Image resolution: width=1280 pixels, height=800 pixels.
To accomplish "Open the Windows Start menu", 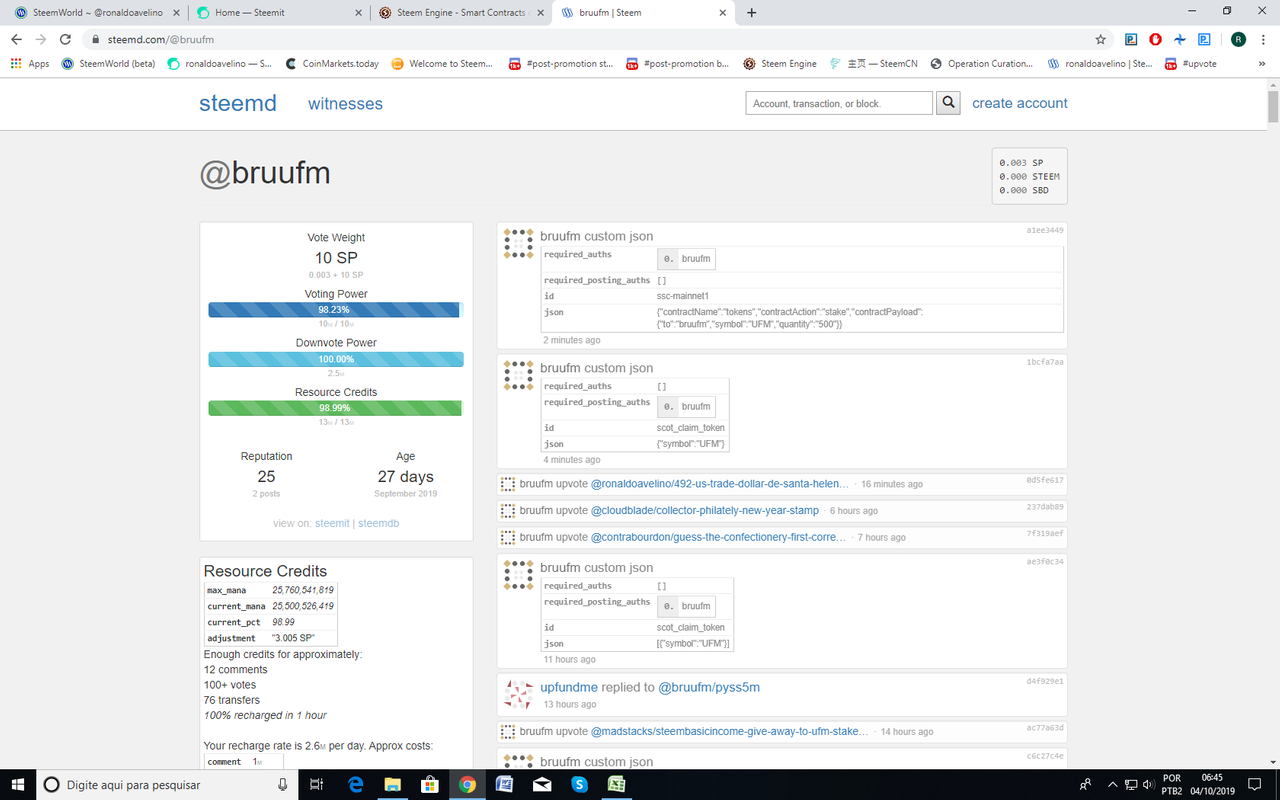I will pos(18,785).
